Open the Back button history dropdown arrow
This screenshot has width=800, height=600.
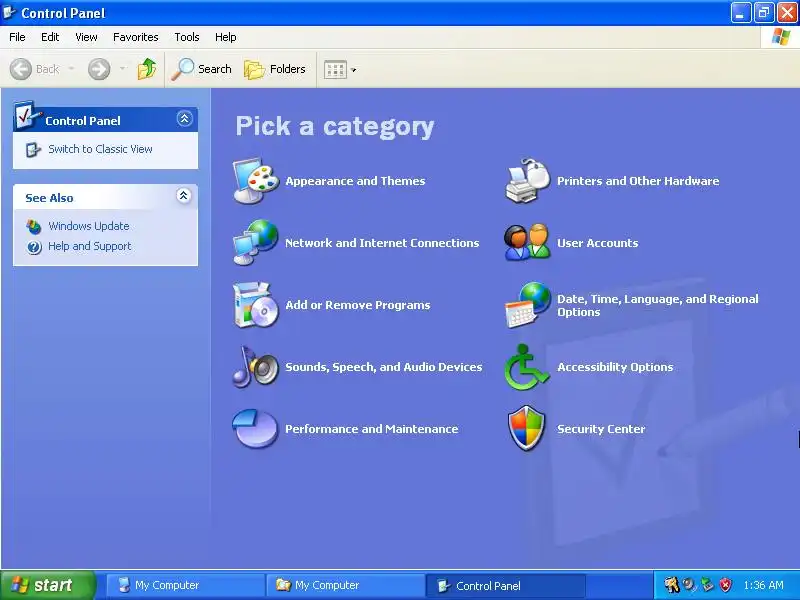(x=71, y=68)
